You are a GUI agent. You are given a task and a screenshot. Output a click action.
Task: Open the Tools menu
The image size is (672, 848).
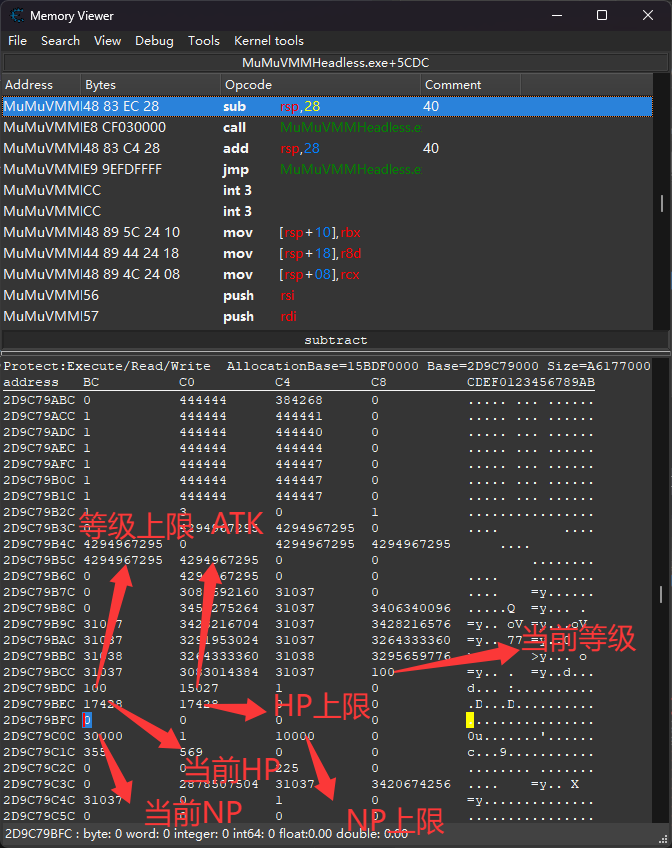tap(203, 41)
